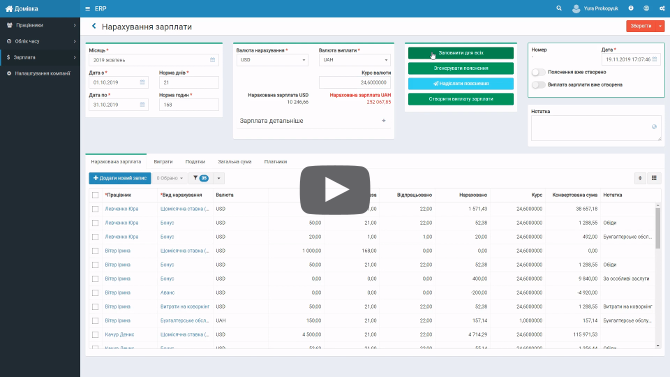Tick the select-all checkbox in table header
This screenshot has width=670, height=377.
click(x=95, y=195)
